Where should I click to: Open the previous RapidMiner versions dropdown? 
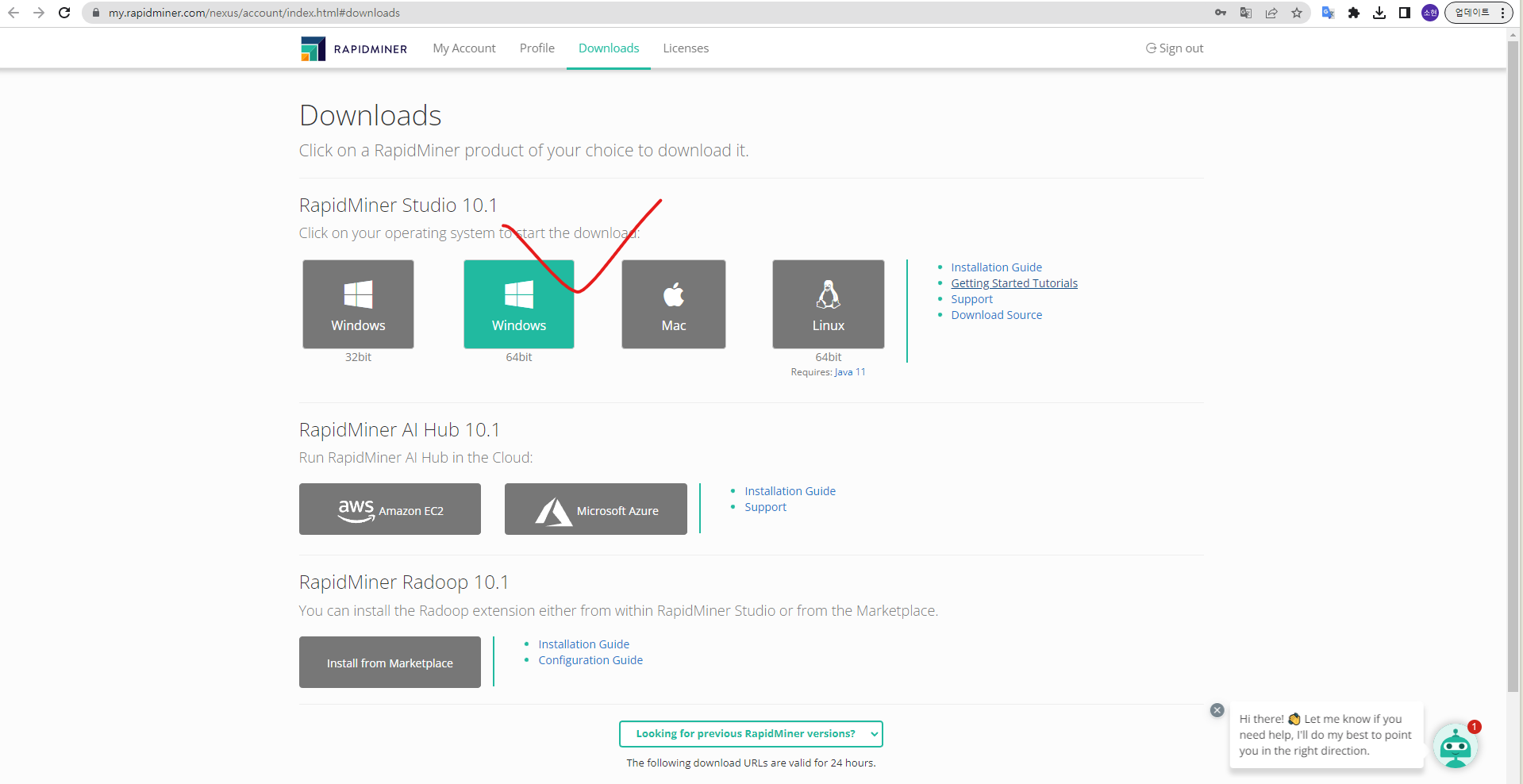click(751, 734)
